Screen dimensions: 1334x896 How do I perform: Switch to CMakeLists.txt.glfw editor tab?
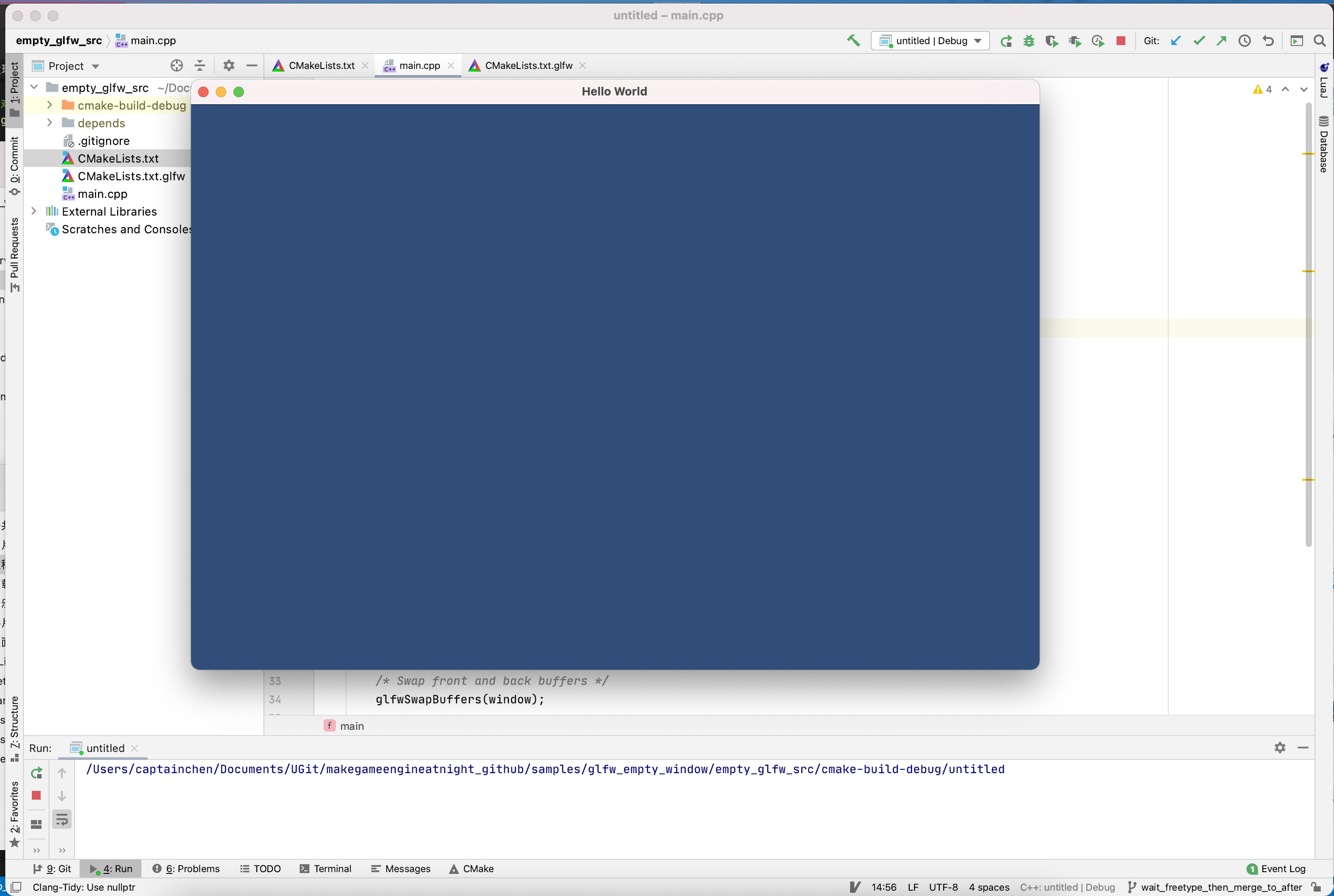528,66
